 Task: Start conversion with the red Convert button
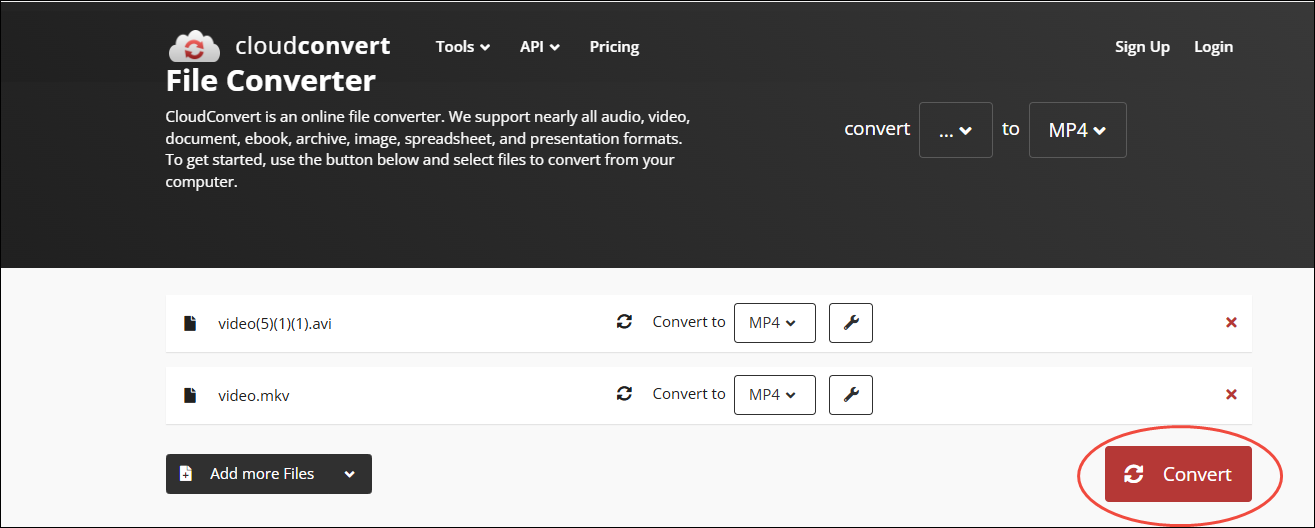[x=1178, y=474]
